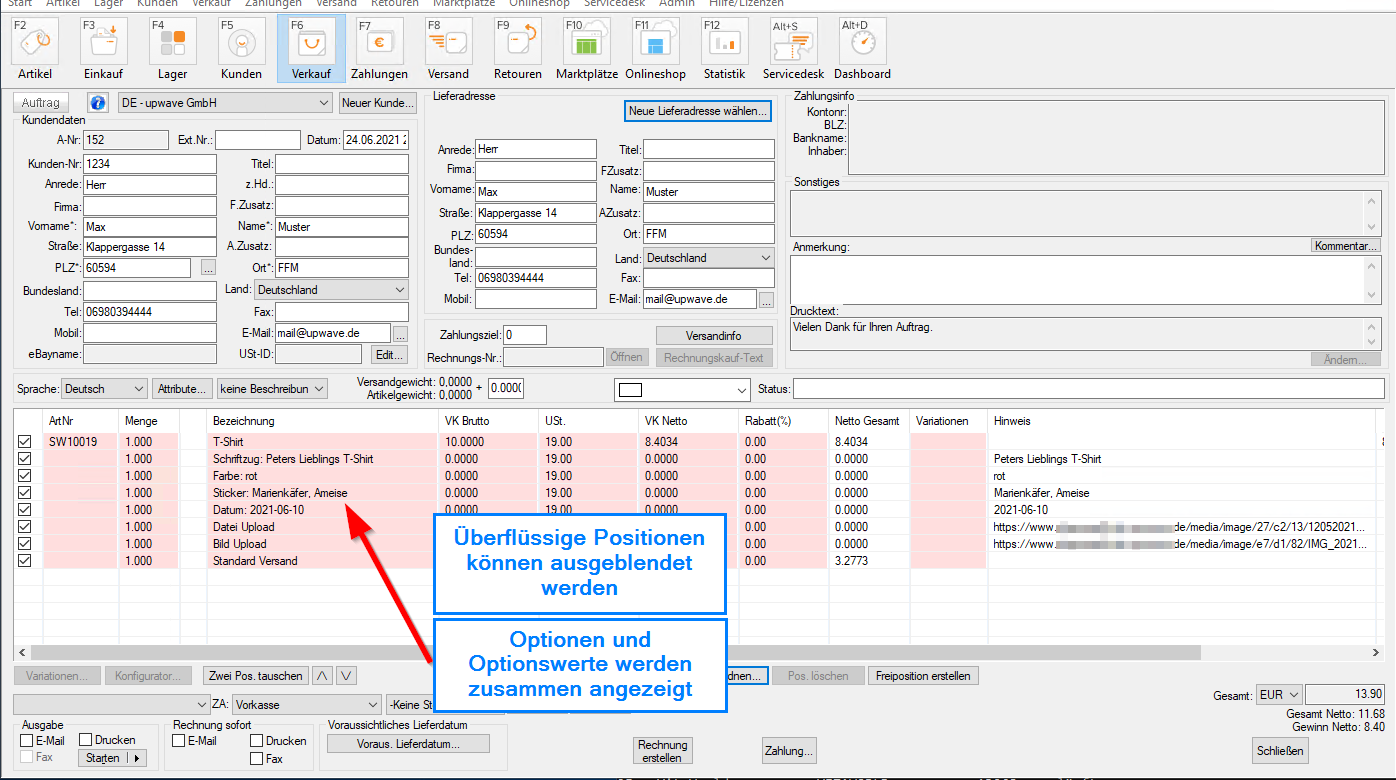The image size is (1396, 780).
Task: Uncheck the Farbe: rot position checkbox
Action: pos(25,475)
